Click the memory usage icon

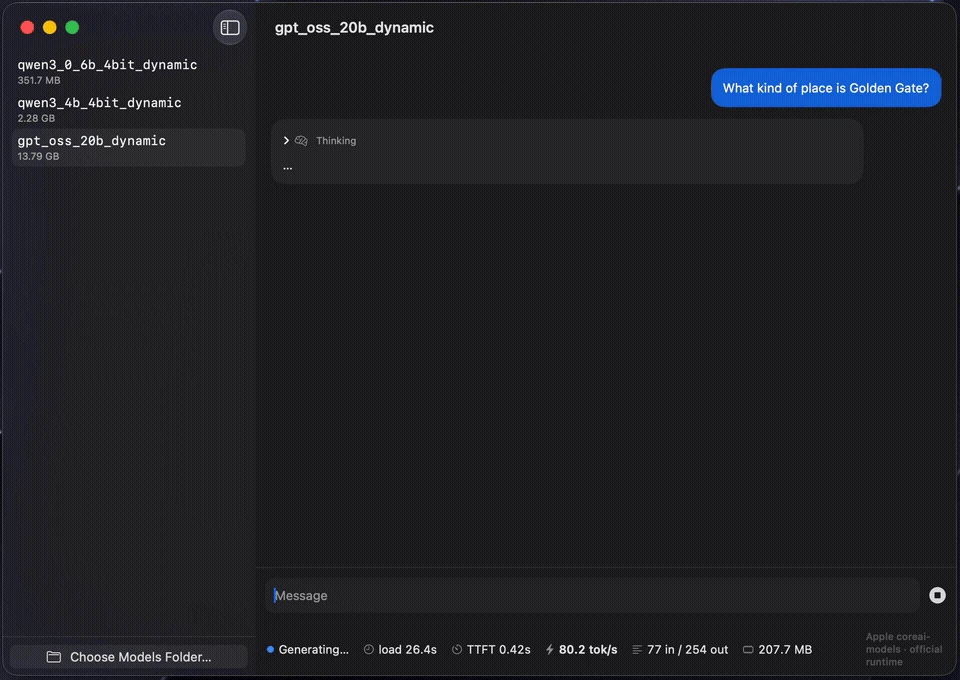point(748,649)
